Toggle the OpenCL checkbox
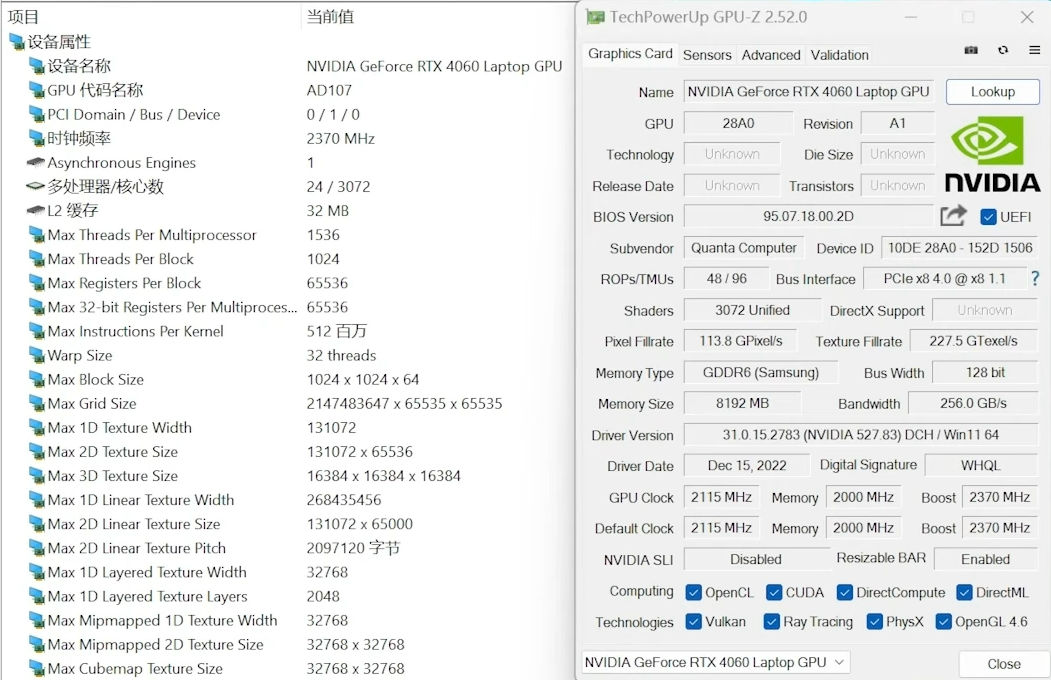Screen dimensions: 1051x680 pos(693,592)
